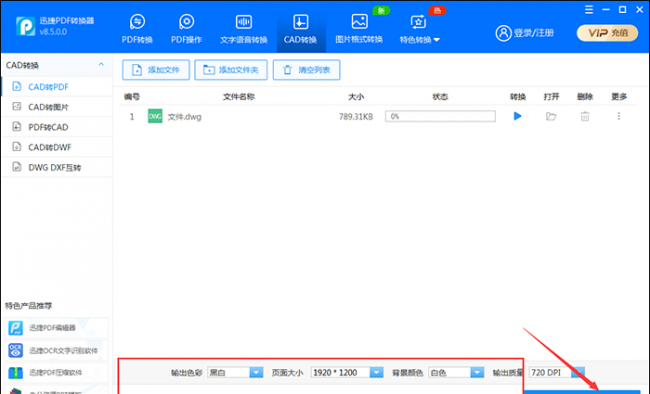Open 迅捷PDF编辑器 recommended product
The height and width of the screenshot is (394, 650).
pos(56,328)
